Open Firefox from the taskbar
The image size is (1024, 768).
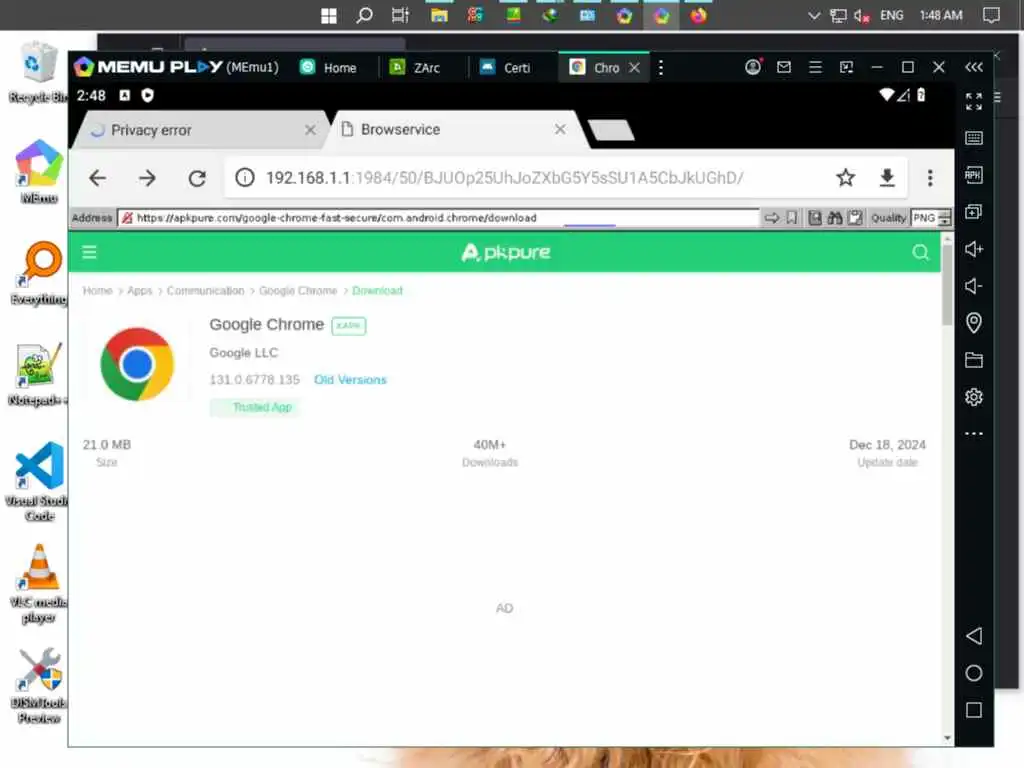(x=698, y=15)
